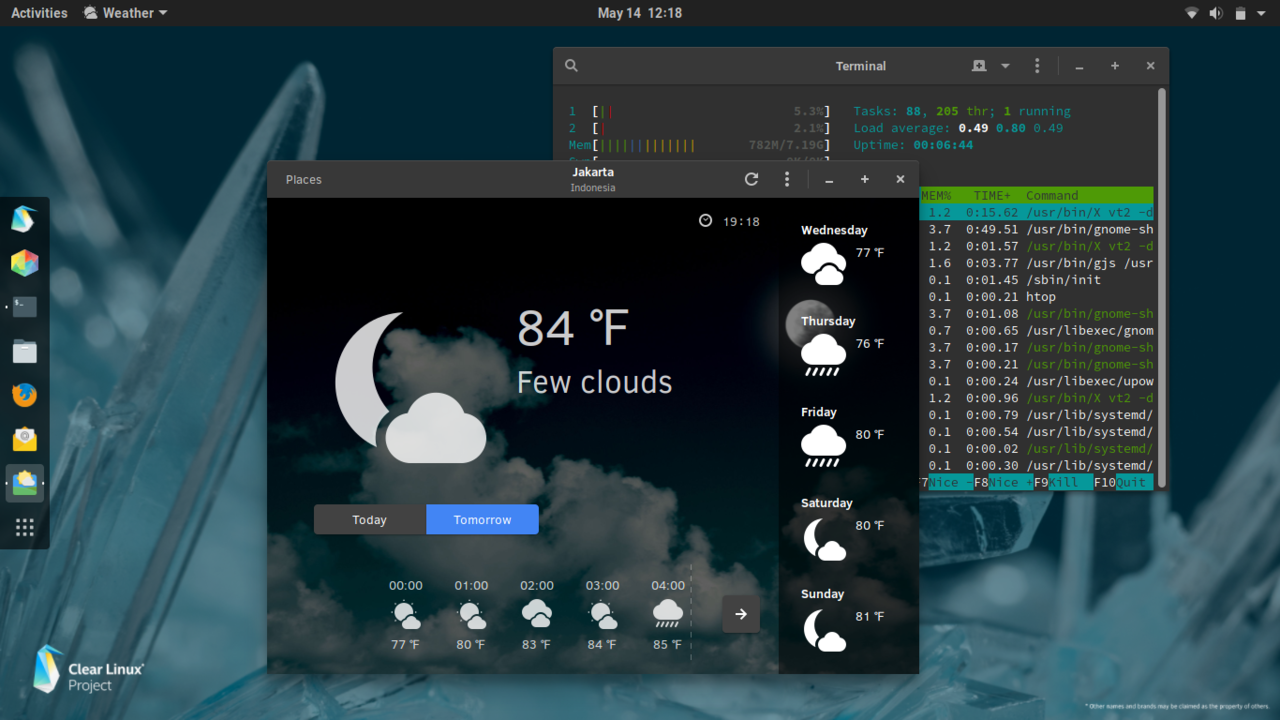Click Wednesday's cloudy weather icon

pyautogui.click(x=823, y=264)
